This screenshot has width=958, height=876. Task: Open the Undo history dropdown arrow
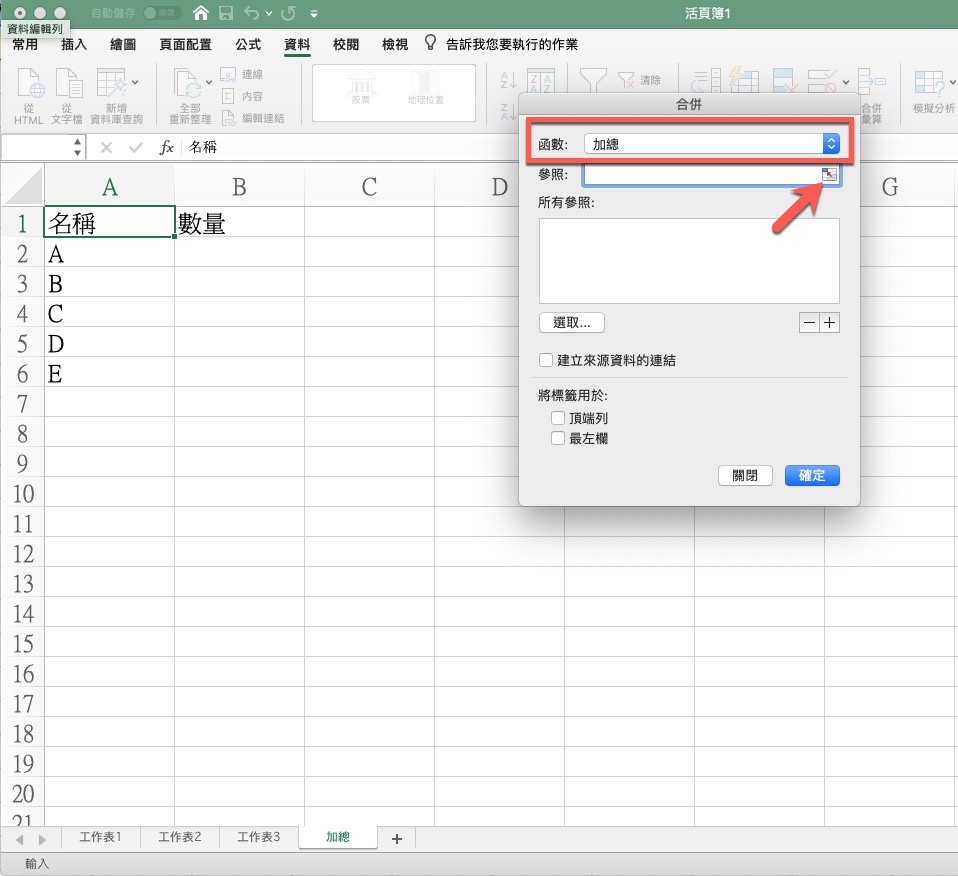coord(269,13)
